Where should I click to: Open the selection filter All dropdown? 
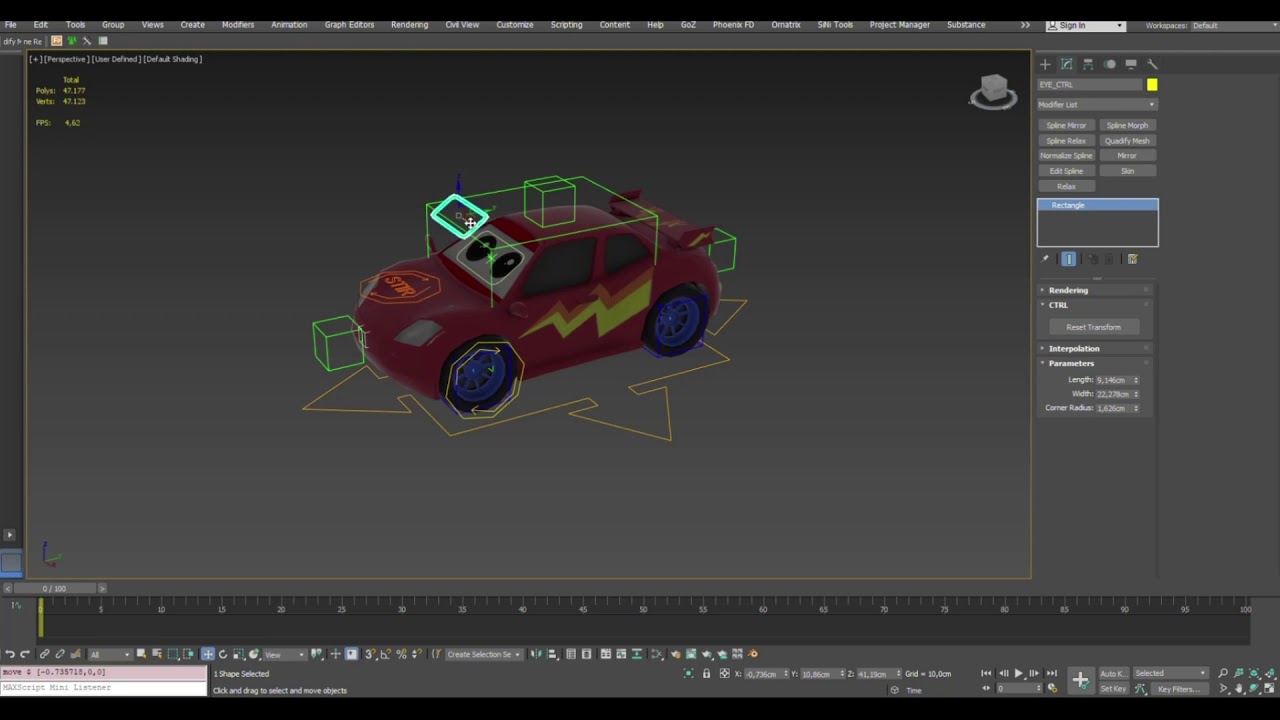point(109,654)
